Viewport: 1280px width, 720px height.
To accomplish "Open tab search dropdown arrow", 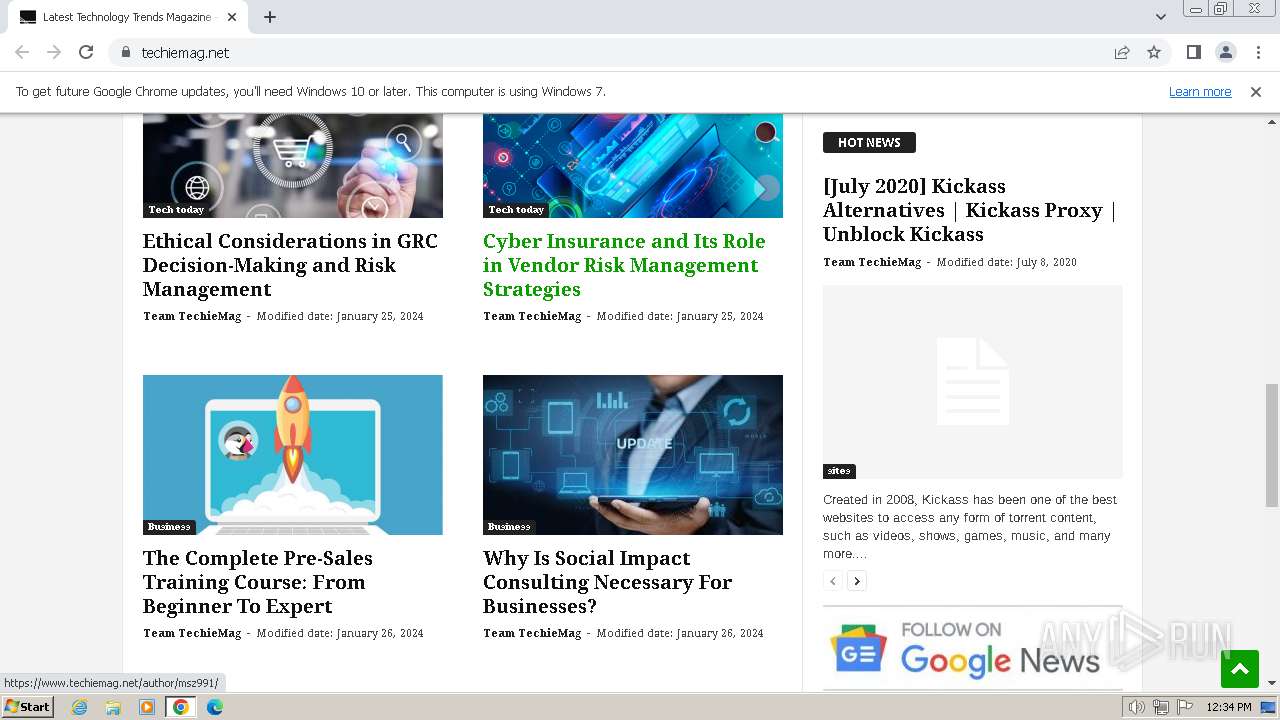I will [1160, 17].
